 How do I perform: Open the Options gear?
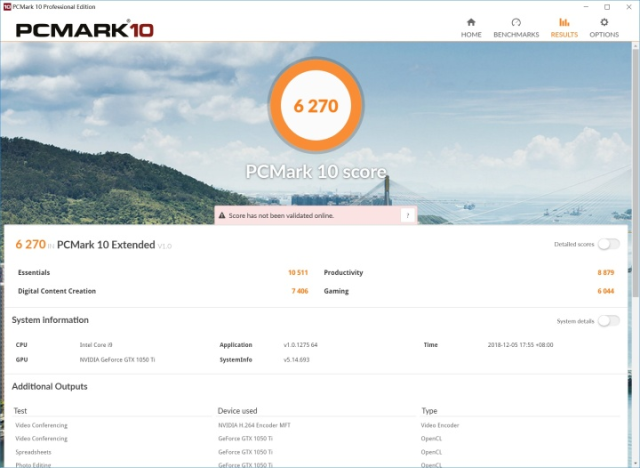pos(604,28)
